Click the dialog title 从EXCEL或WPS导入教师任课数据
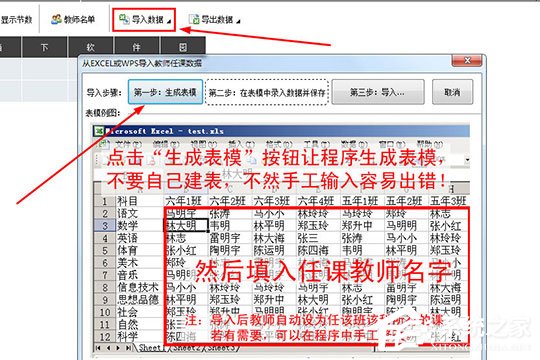This screenshot has width=540, height=360. point(142,63)
